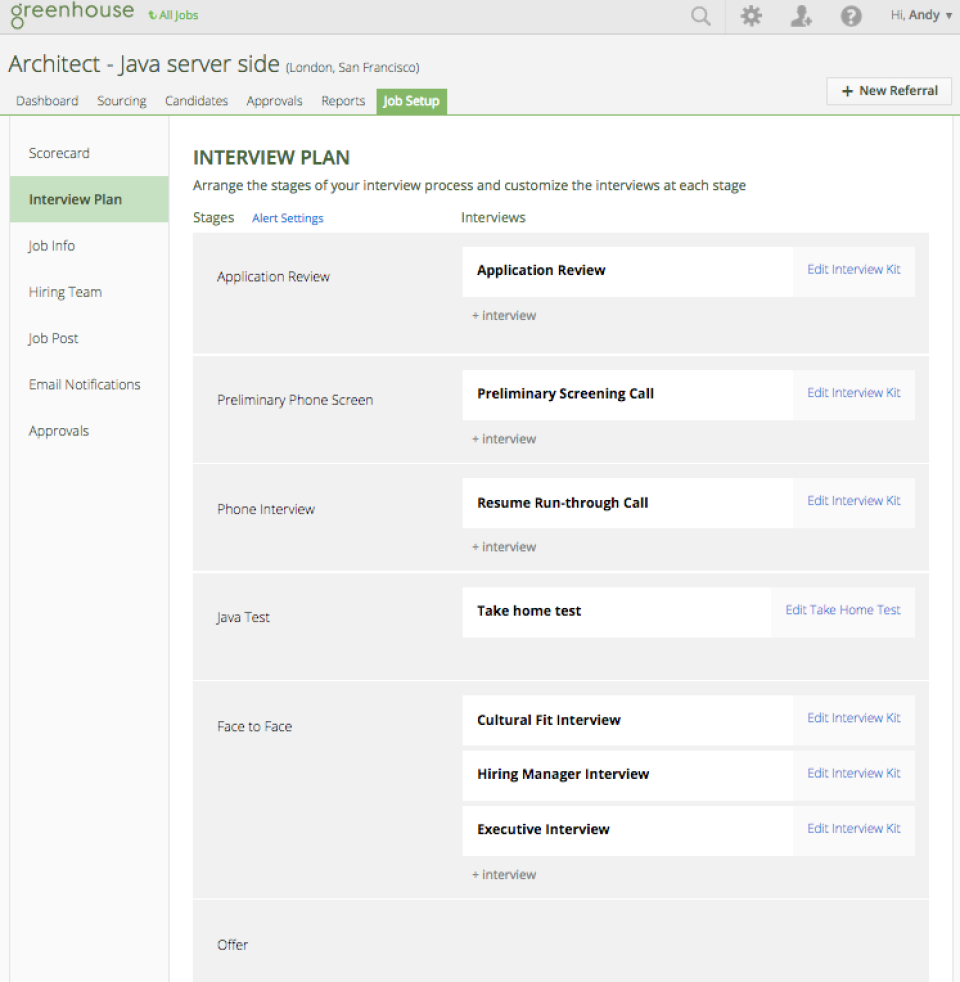Open the help question mark icon
The image size is (960, 982).
[x=851, y=16]
